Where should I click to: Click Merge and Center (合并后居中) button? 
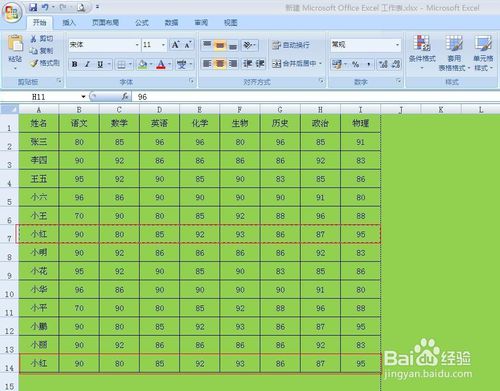click(x=294, y=63)
